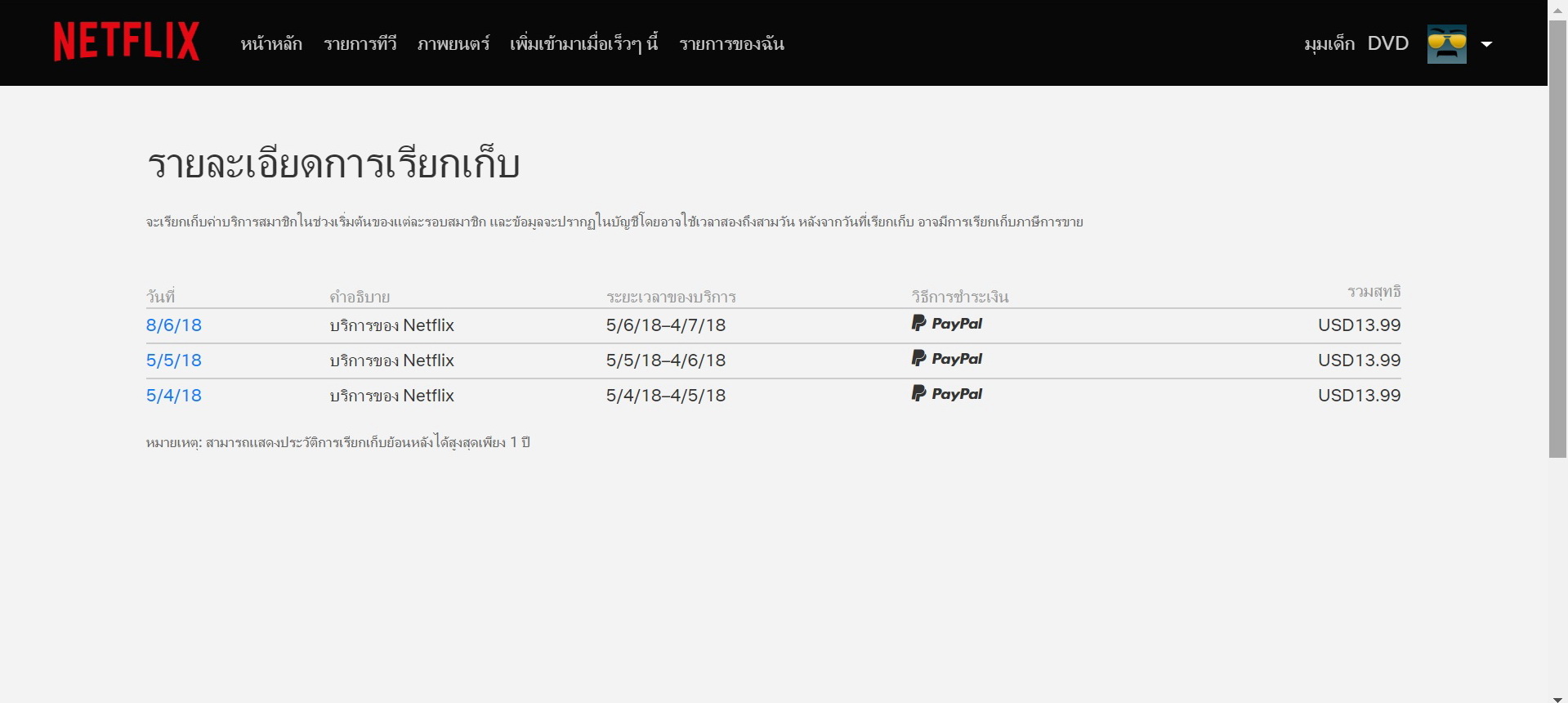Click the scrollbar up arrow
The image size is (1568, 703).
coord(1558,7)
